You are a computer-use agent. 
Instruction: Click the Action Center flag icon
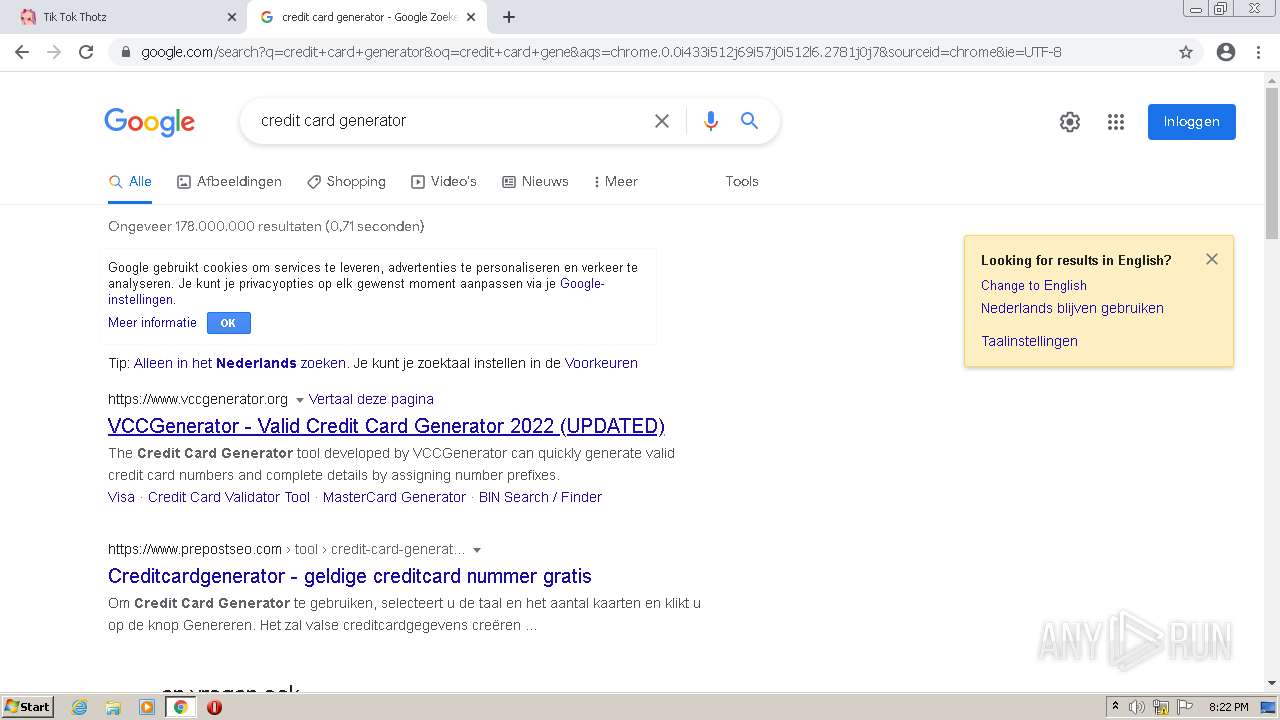tap(1185, 707)
